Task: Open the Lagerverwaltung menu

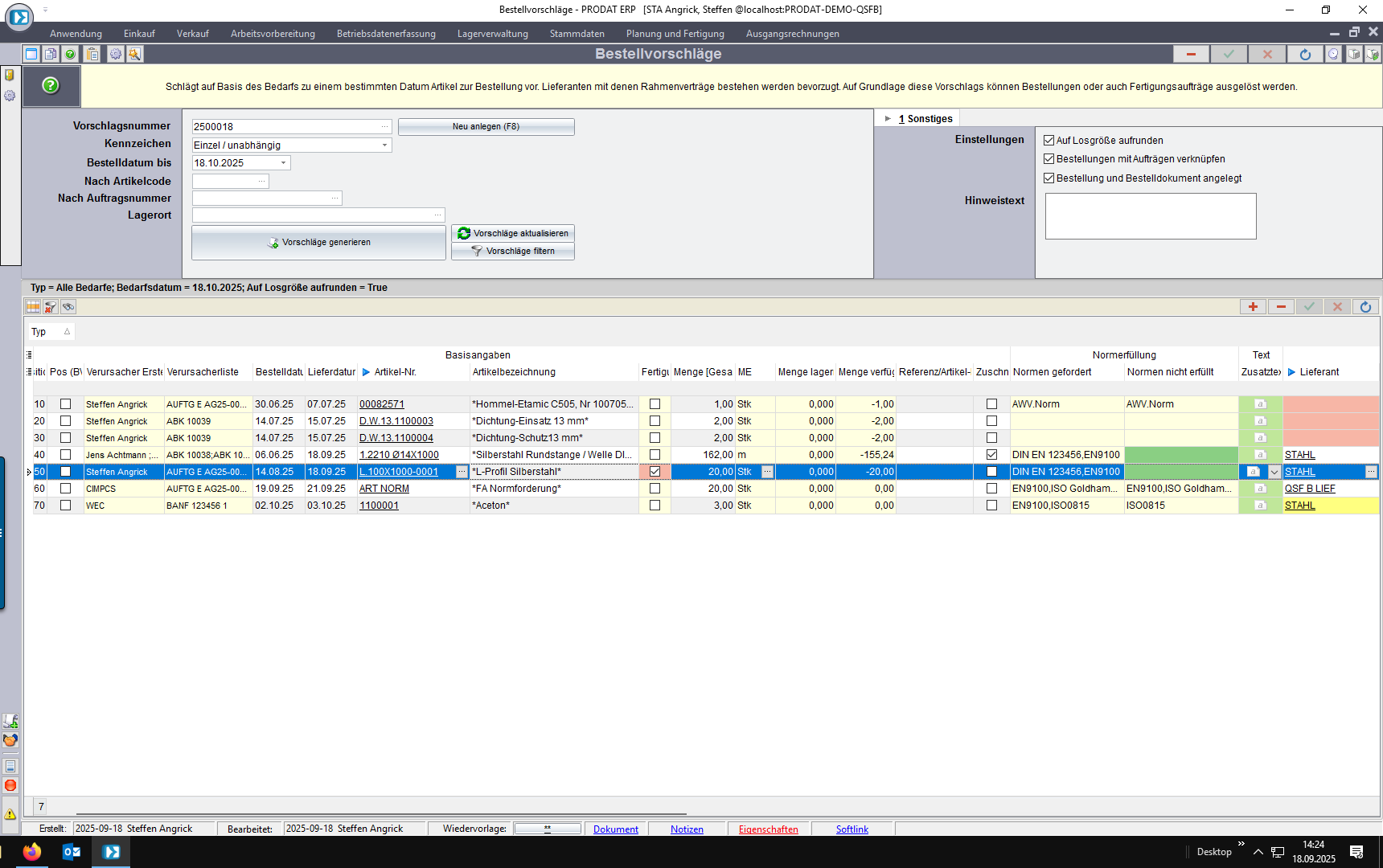Action: coord(492,34)
